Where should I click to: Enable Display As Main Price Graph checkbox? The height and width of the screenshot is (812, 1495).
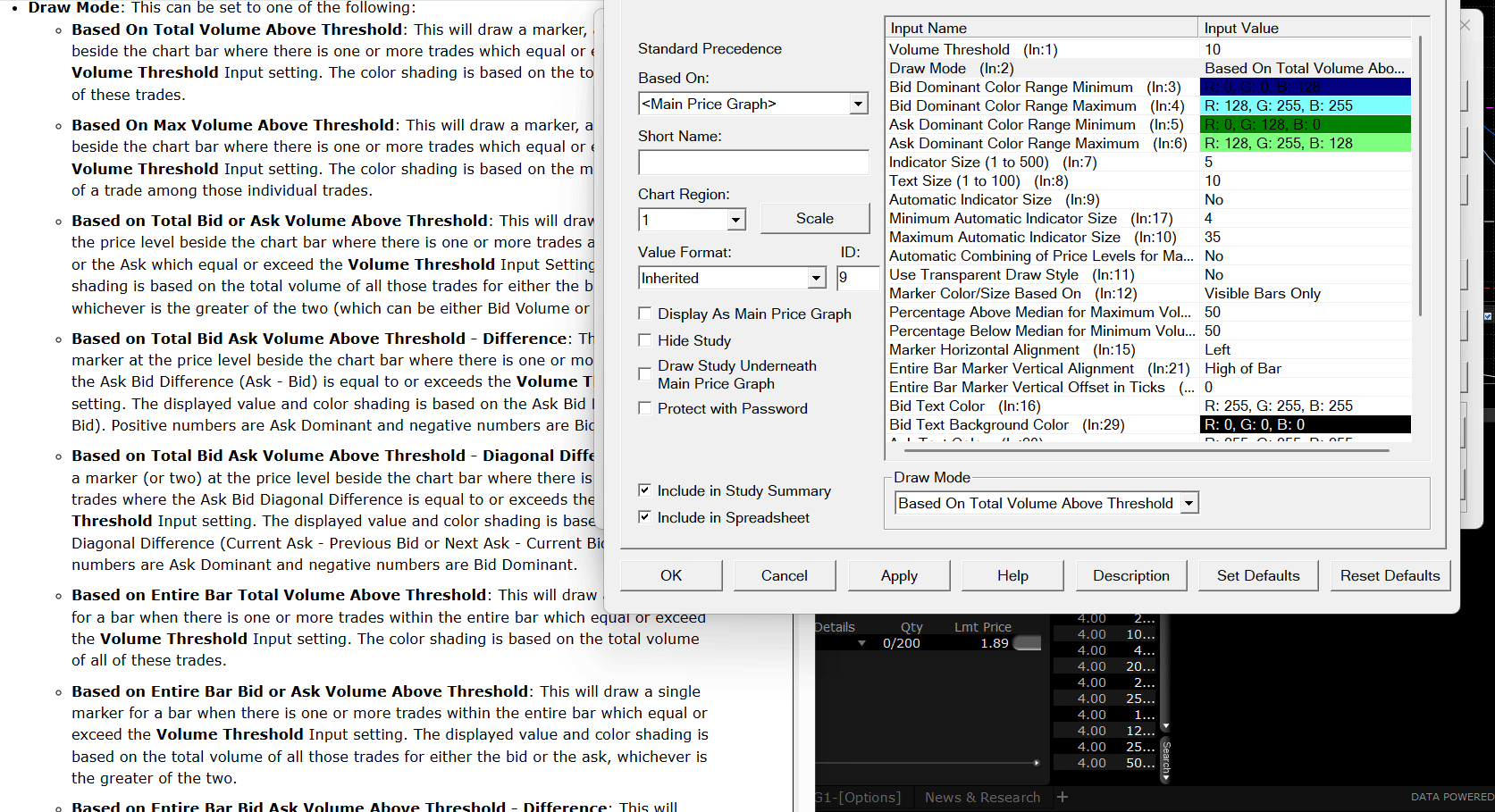(x=645, y=314)
